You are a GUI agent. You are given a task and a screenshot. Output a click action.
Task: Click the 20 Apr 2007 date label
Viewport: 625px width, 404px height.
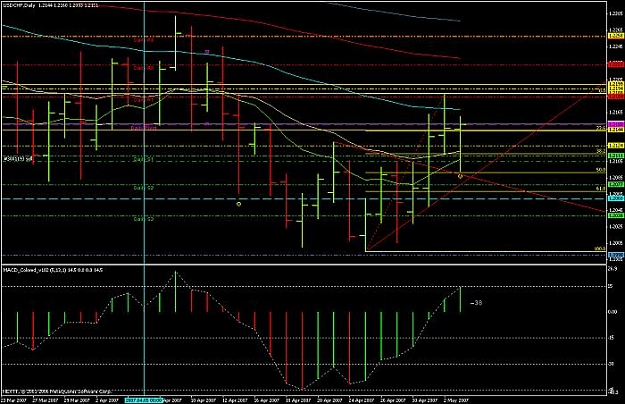point(330,400)
